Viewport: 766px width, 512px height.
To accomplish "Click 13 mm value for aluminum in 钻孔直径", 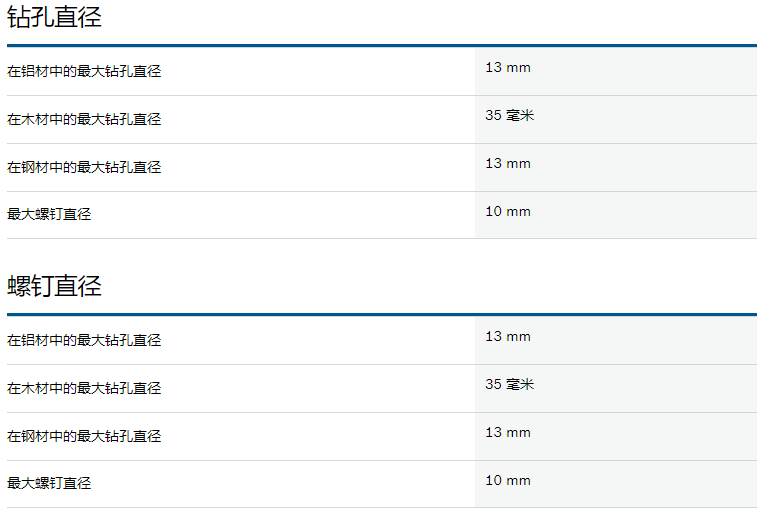I will tap(508, 67).
